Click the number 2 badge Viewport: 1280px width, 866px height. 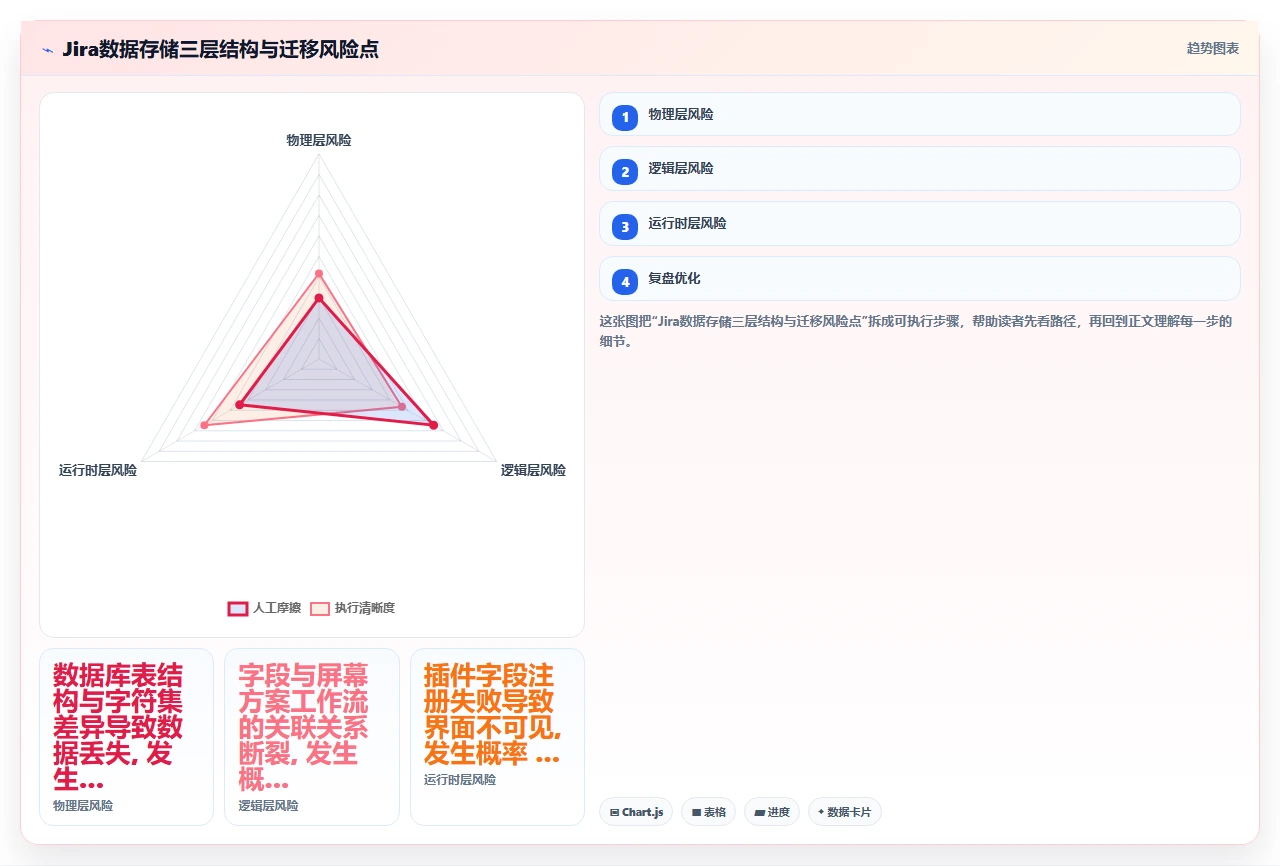(x=625, y=172)
